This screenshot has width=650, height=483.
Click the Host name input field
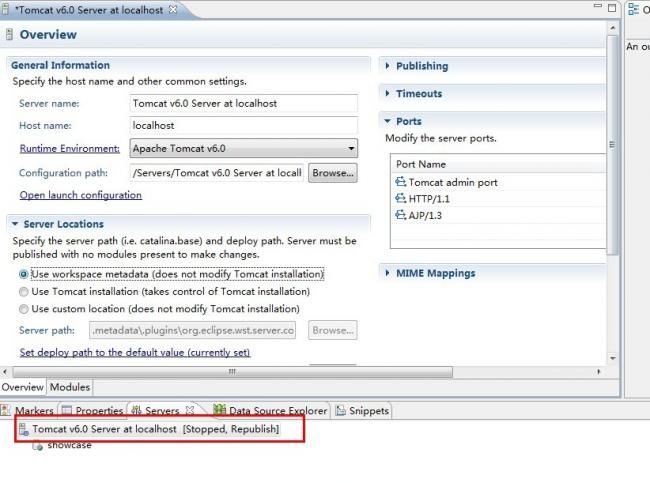point(244,126)
